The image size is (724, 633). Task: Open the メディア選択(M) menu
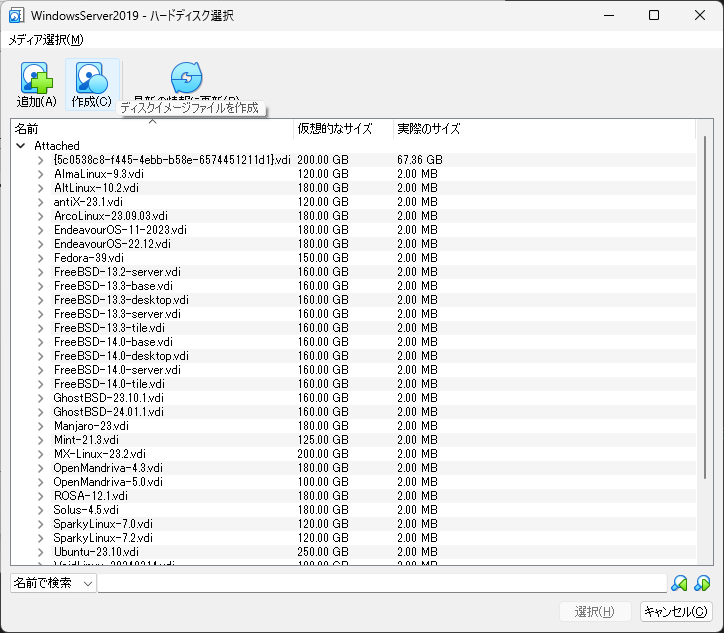pyautogui.click(x=46, y=40)
